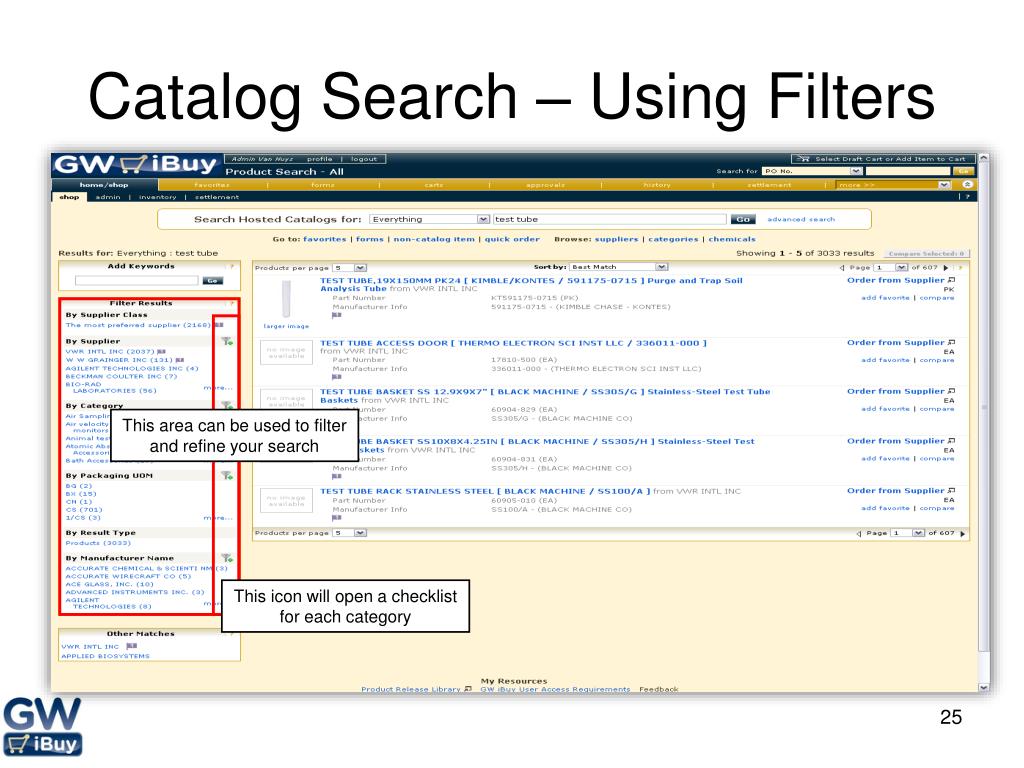This screenshot has width=1024, height=768.
Task: Click Go button next to test tube search
Action: tap(743, 219)
